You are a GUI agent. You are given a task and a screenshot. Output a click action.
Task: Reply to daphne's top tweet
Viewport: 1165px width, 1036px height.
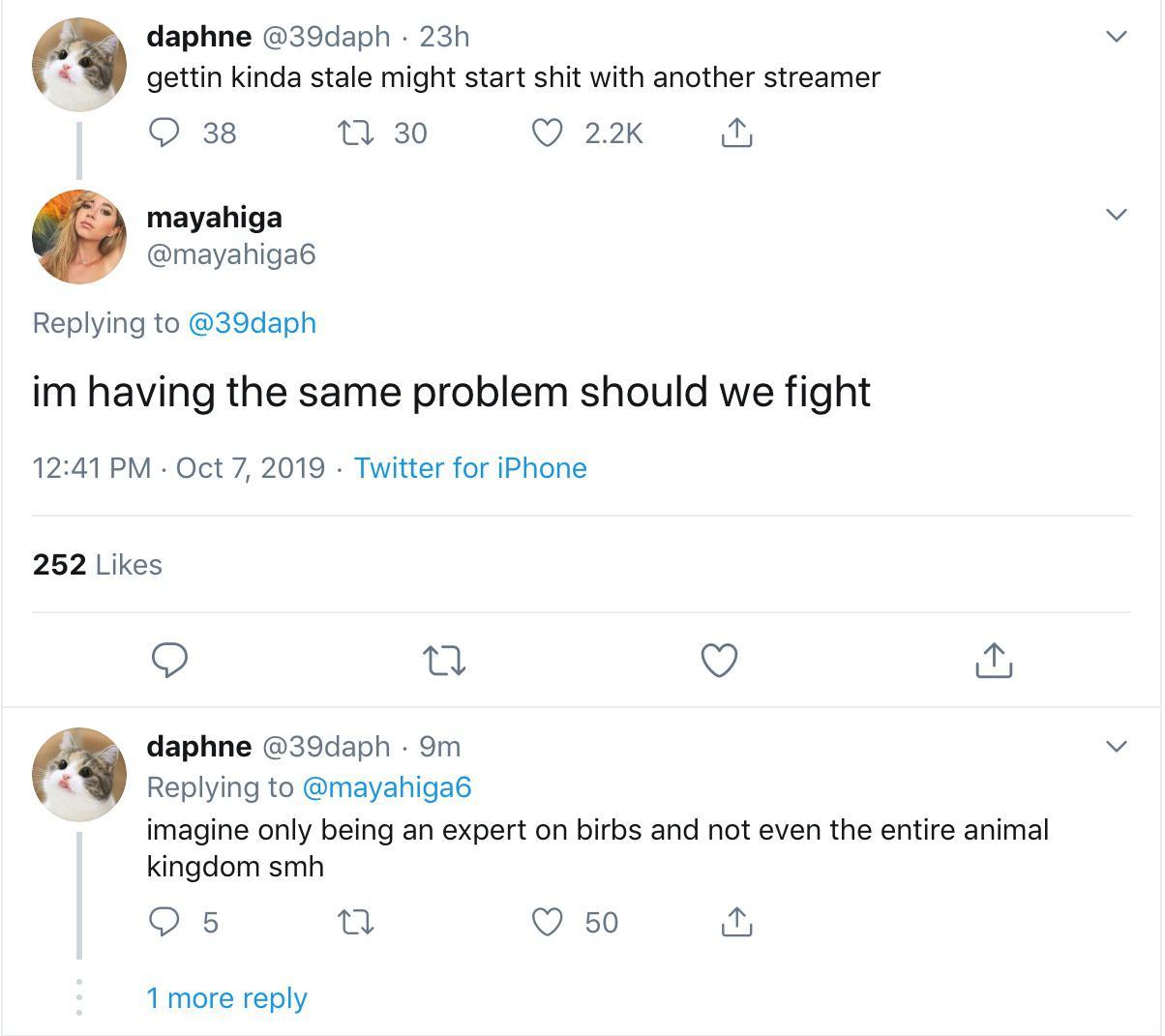[x=164, y=133]
